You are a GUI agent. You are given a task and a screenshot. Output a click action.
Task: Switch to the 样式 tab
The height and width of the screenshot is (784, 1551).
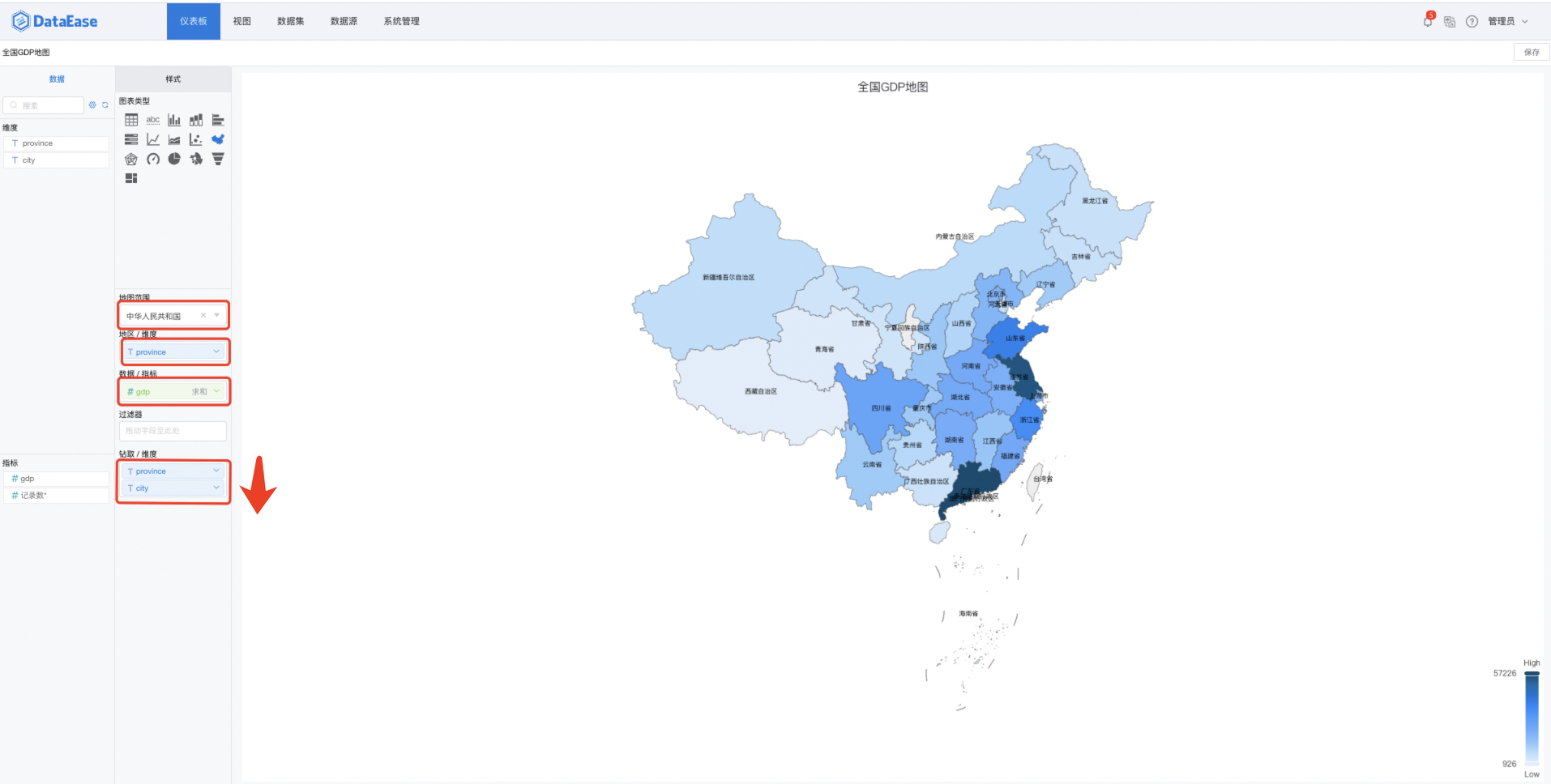click(x=173, y=79)
